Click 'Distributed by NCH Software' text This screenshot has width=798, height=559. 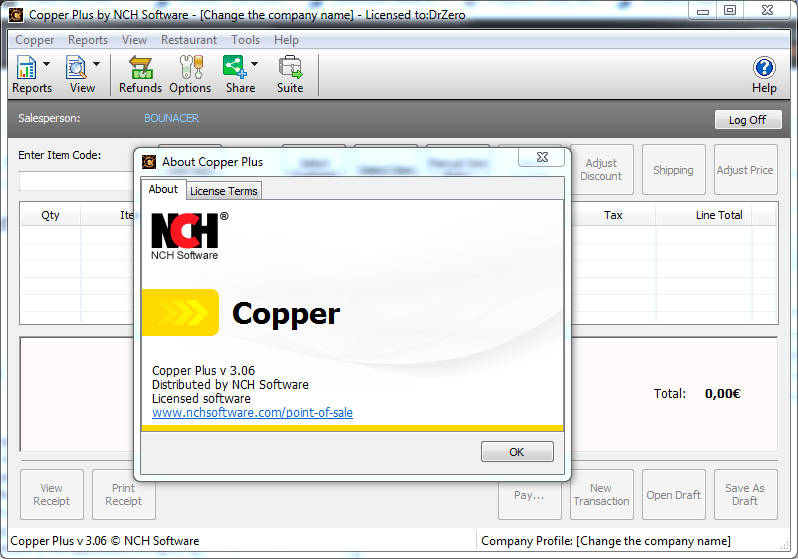pos(230,384)
